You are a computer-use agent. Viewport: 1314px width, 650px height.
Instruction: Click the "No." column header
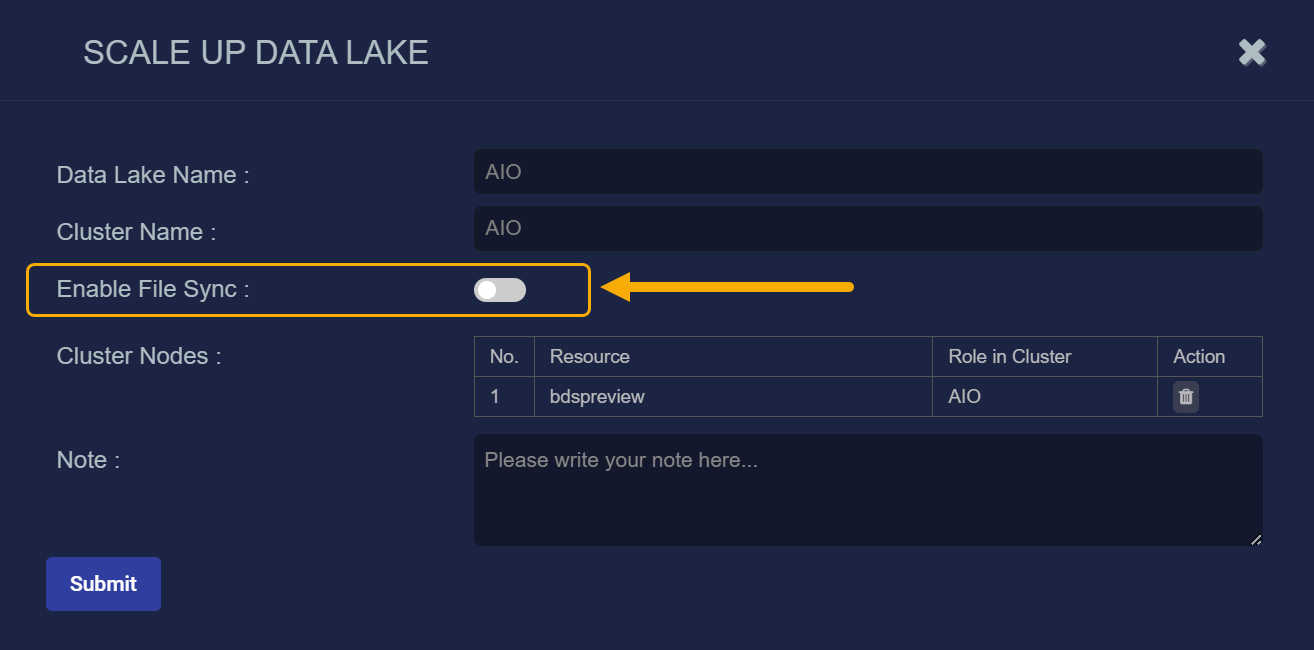pyautogui.click(x=504, y=357)
